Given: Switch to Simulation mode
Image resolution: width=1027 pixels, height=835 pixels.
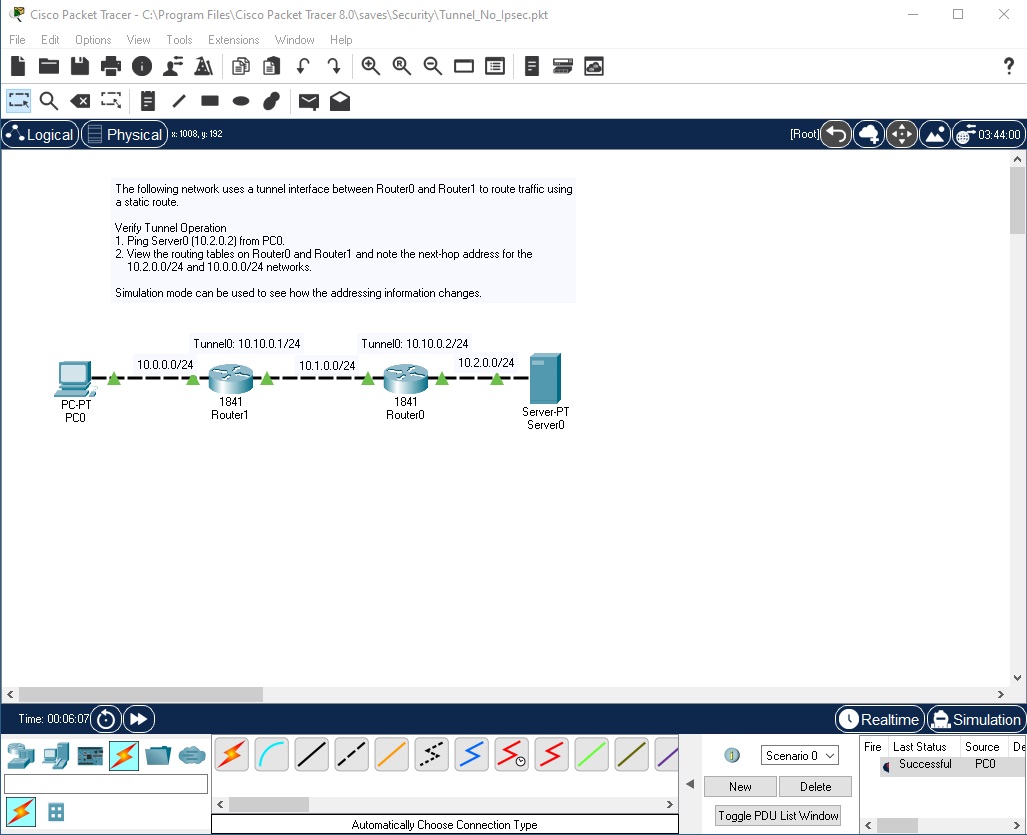Looking at the screenshot, I should [x=976, y=719].
